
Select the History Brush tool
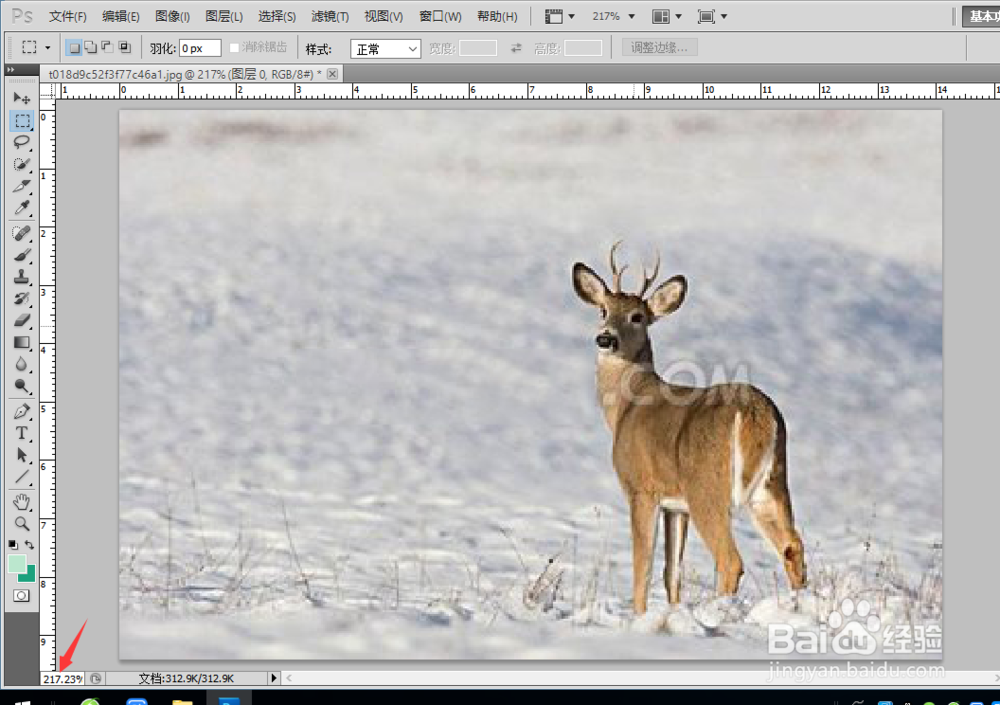pos(22,299)
